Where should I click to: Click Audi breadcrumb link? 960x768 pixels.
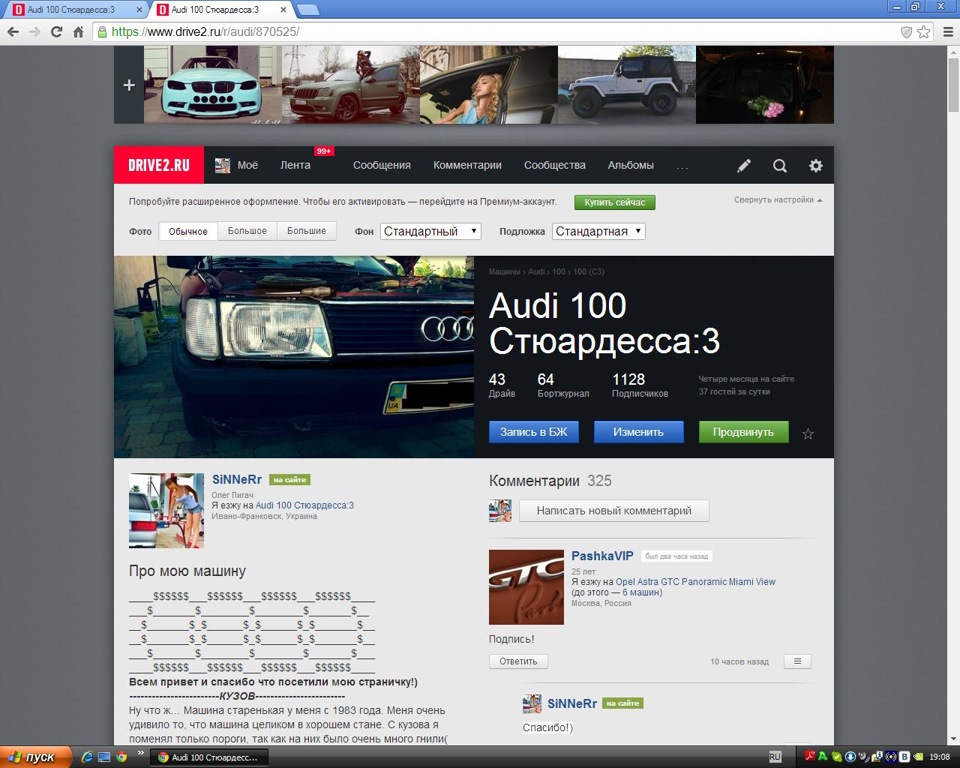click(x=536, y=271)
